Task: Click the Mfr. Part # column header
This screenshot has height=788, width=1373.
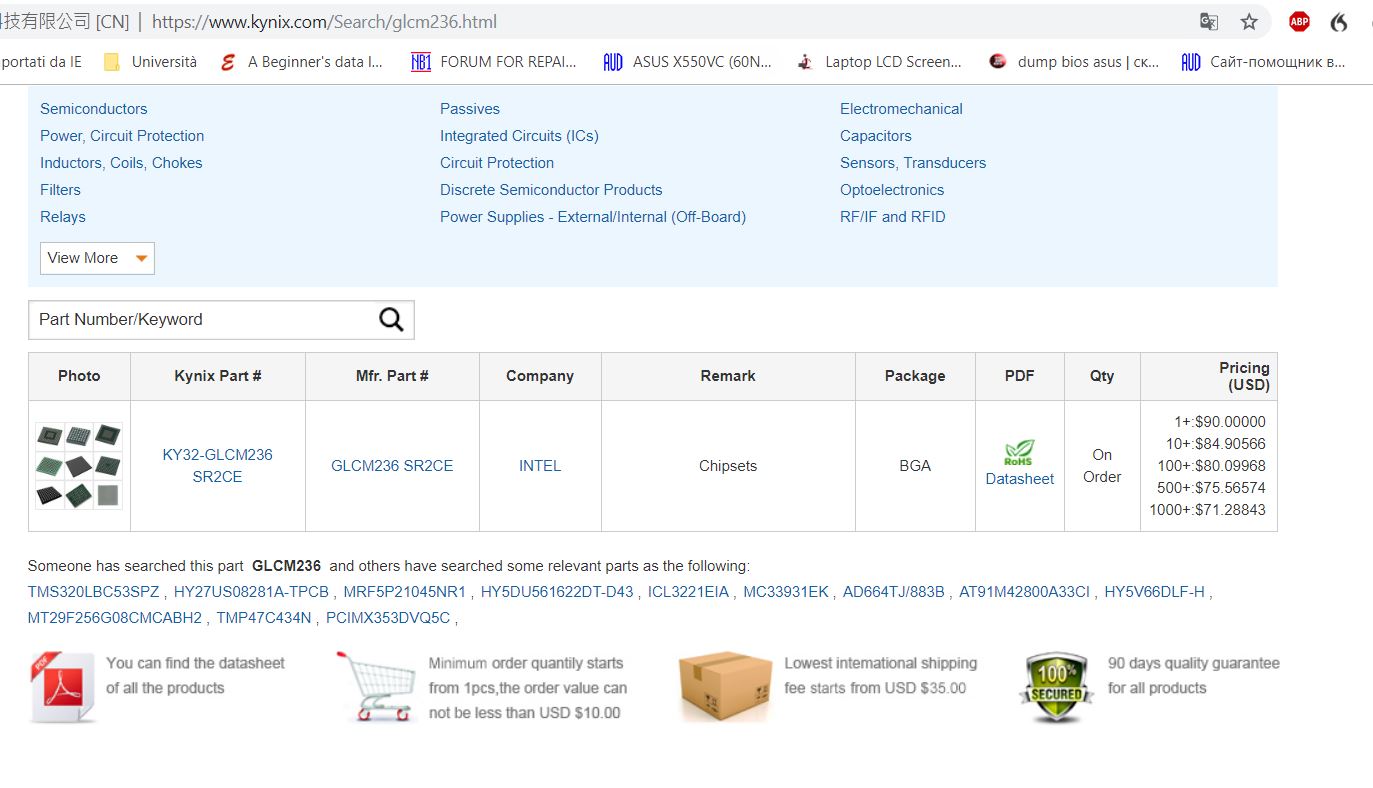Action: [392, 376]
